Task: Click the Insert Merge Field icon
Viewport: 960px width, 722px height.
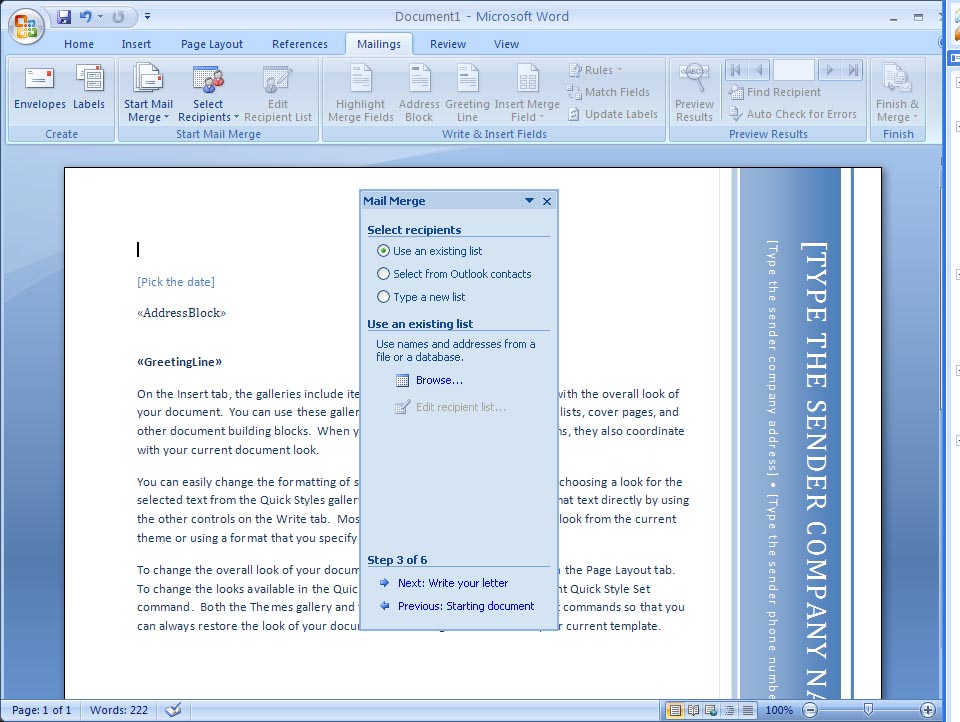Action: coord(527,78)
